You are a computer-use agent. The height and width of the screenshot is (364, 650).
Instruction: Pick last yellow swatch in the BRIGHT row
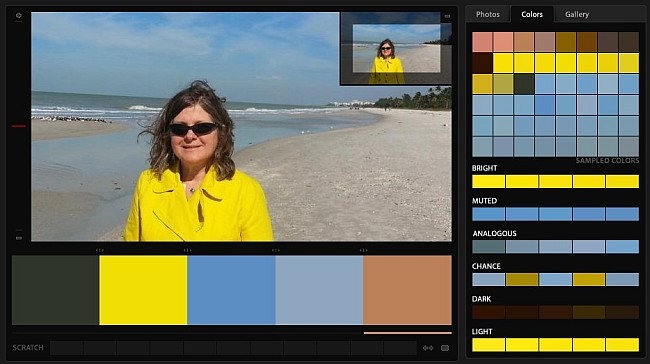pos(622,181)
